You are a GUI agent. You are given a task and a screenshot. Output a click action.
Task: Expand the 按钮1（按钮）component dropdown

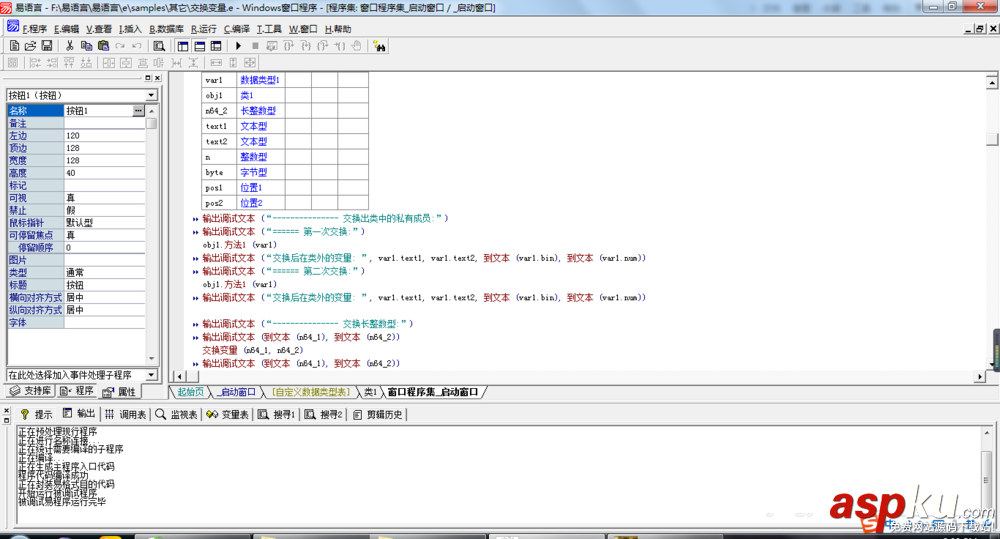pyautogui.click(x=151, y=95)
